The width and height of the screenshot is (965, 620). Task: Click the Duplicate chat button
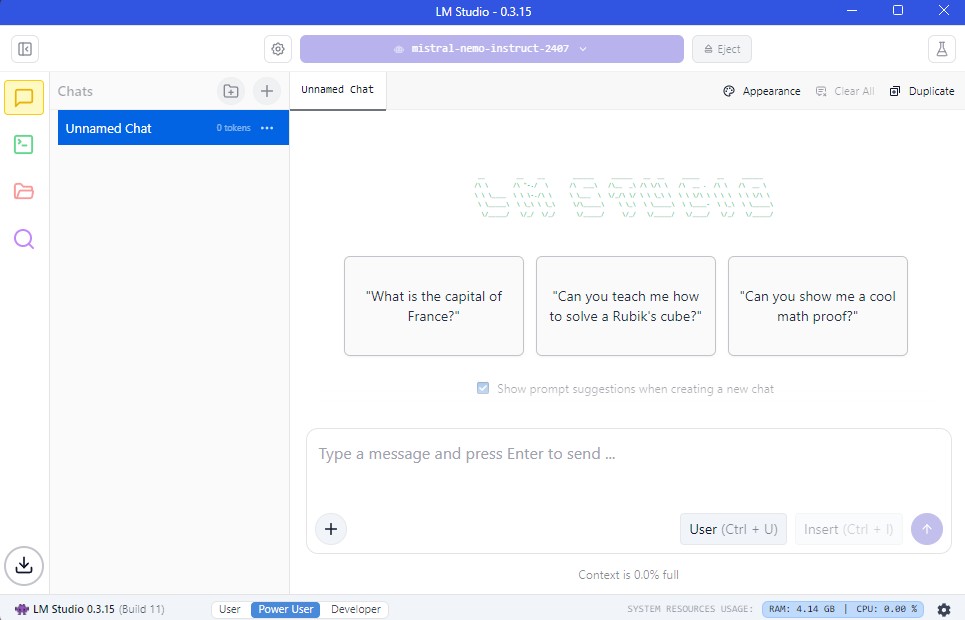(x=922, y=91)
